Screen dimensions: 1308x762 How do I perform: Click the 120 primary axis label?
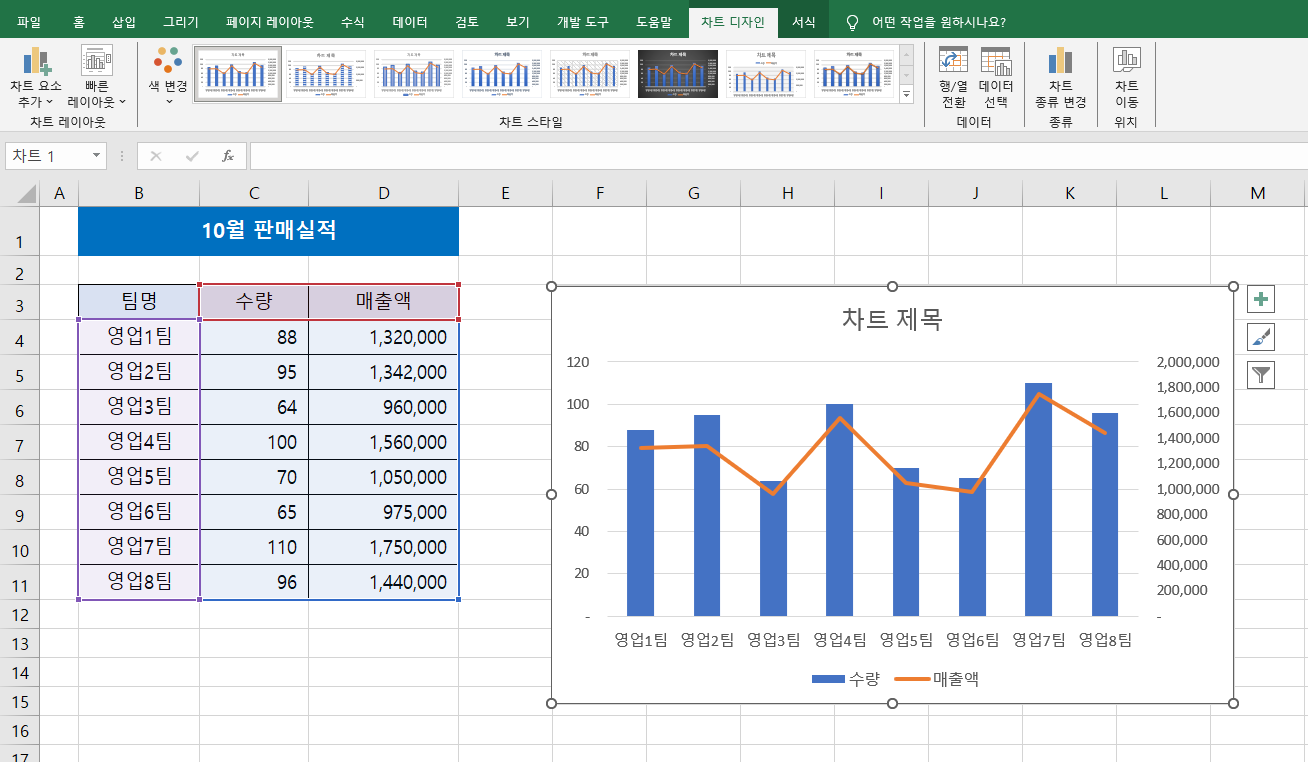[x=577, y=362]
